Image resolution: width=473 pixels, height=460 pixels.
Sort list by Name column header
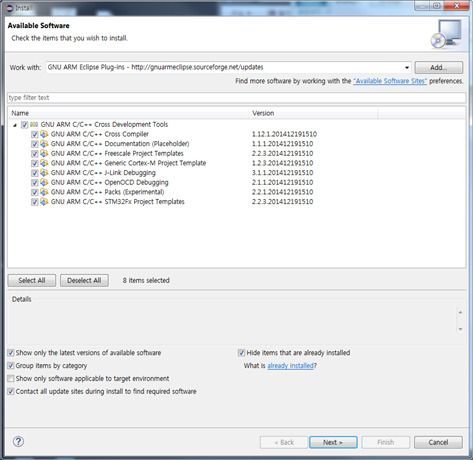click(x=128, y=113)
